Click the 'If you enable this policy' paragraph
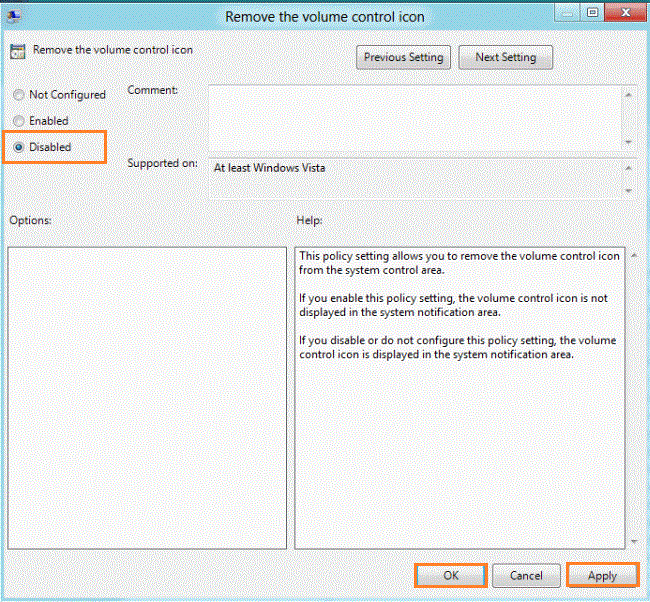This screenshot has width=650, height=602. tap(454, 305)
